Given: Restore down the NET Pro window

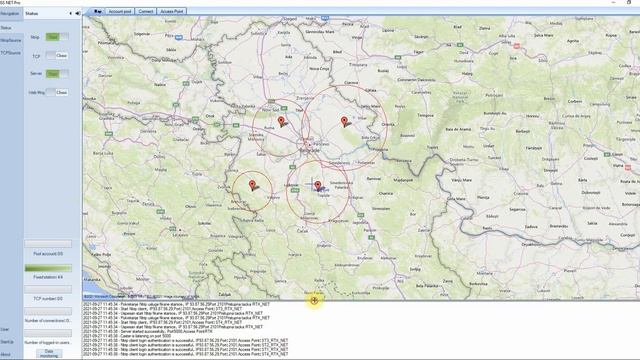Looking at the screenshot, I should click(x=629, y=2).
